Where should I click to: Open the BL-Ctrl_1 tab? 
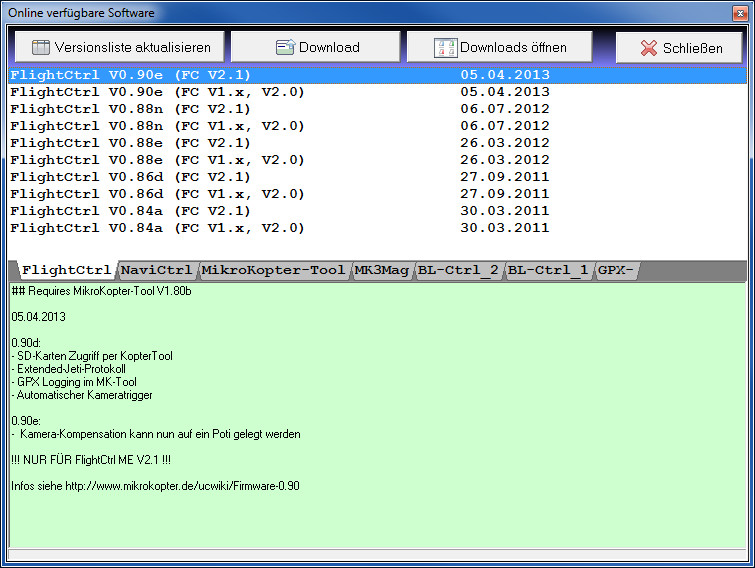click(547, 270)
